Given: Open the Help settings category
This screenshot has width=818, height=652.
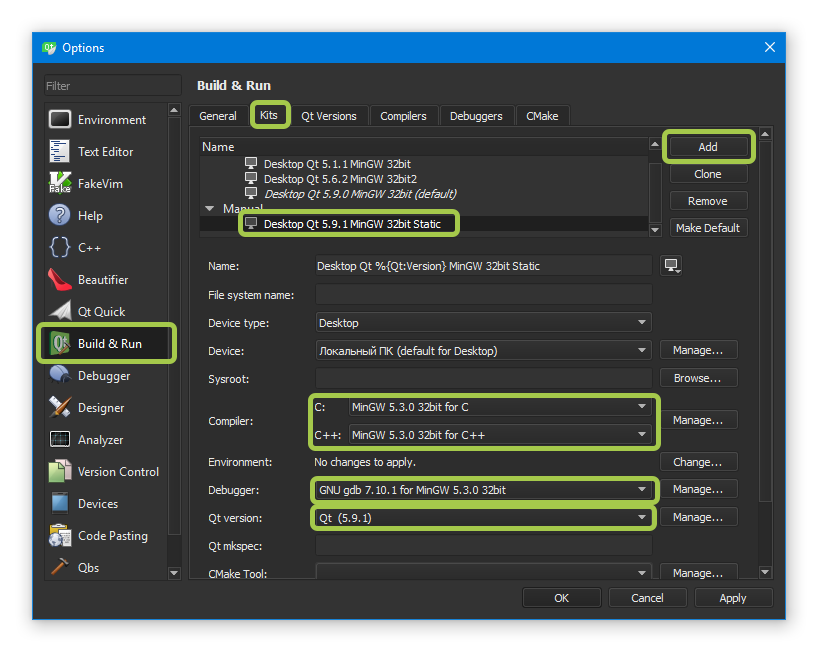Looking at the screenshot, I should click(106, 215).
